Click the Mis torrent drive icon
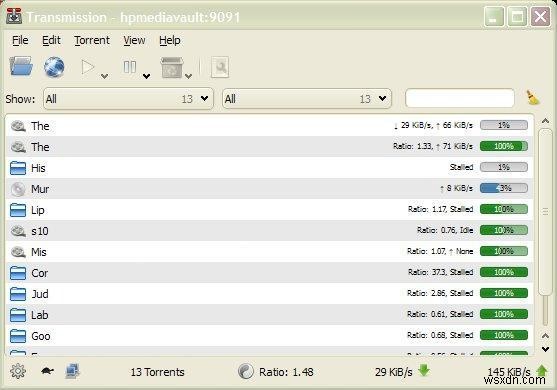The width and height of the screenshot is (557, 390). pyautogui.click(x=18, y=252)
